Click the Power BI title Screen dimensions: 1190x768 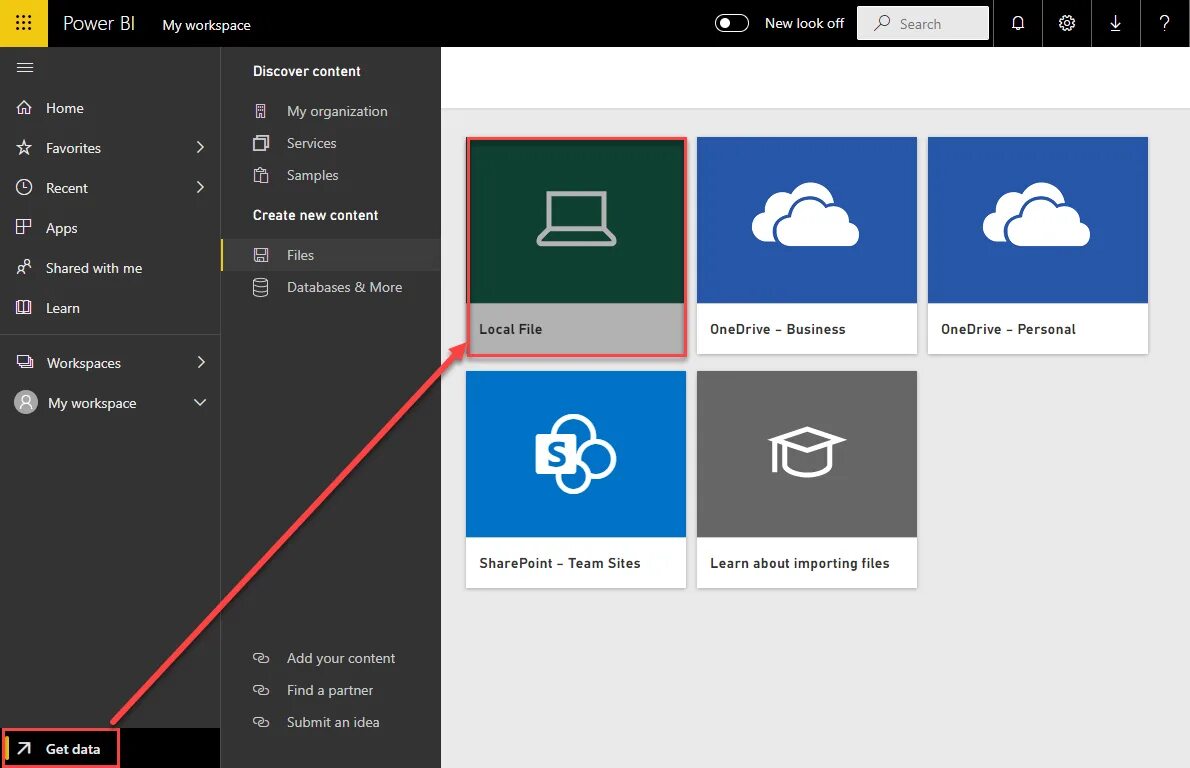(99, 24)
